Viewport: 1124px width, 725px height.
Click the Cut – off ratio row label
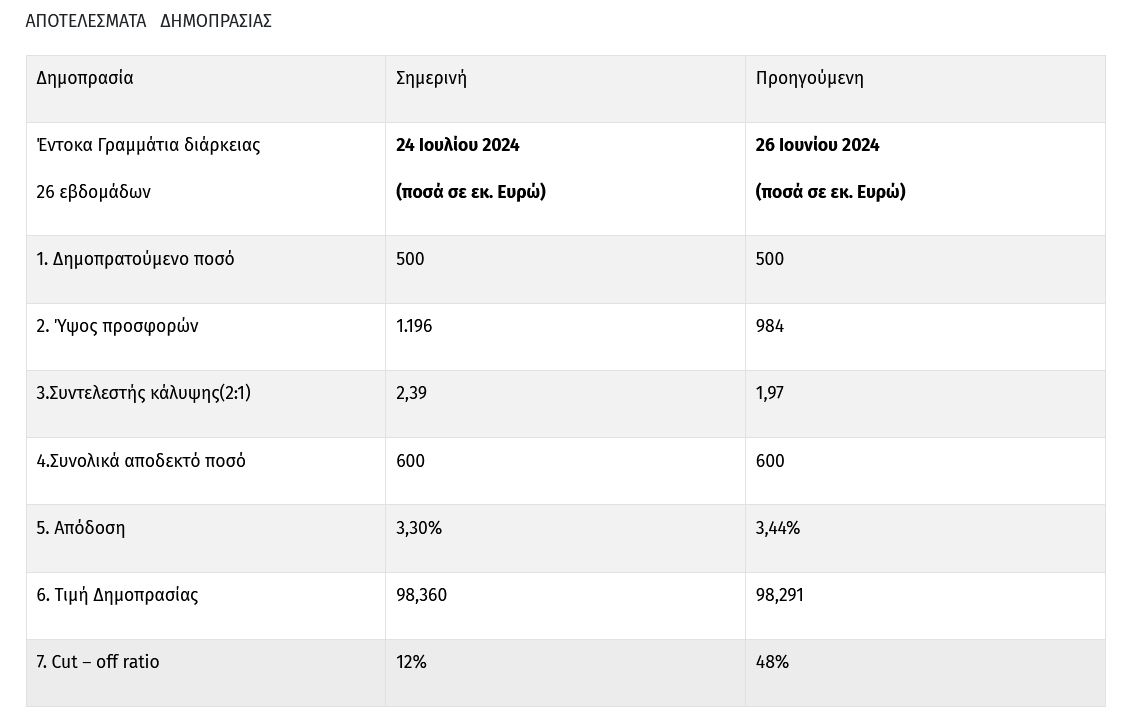(98, 662)
